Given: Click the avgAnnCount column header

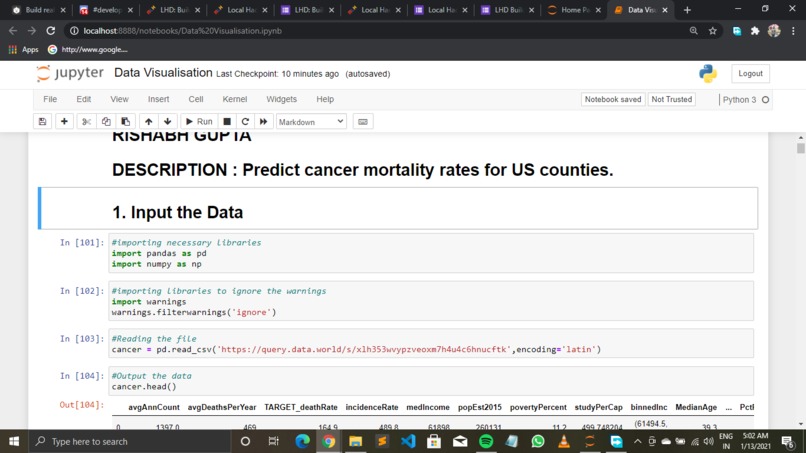Looking at the screenshot, I should coord(154,407).
